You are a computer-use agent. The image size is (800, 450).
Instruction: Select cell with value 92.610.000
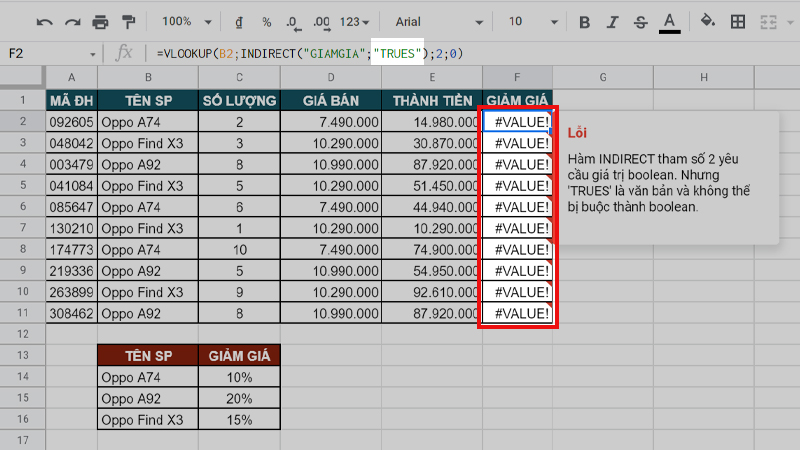tap(432, 292)
